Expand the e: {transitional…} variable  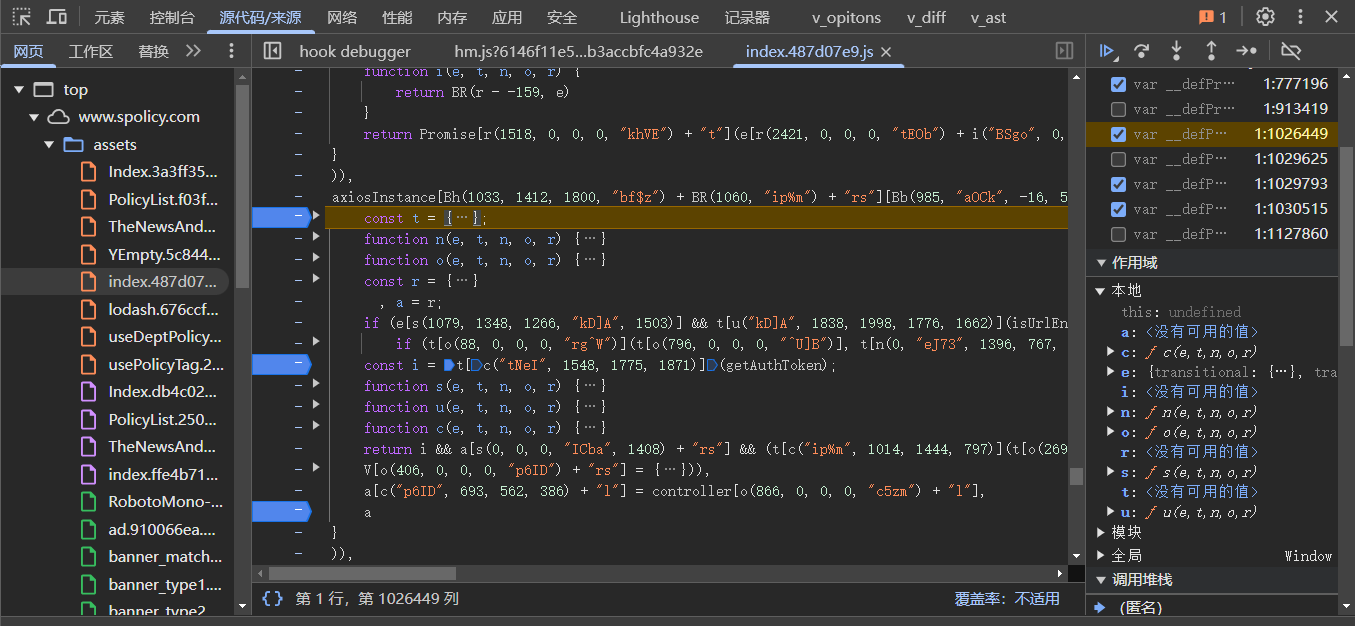[1110, 372]
